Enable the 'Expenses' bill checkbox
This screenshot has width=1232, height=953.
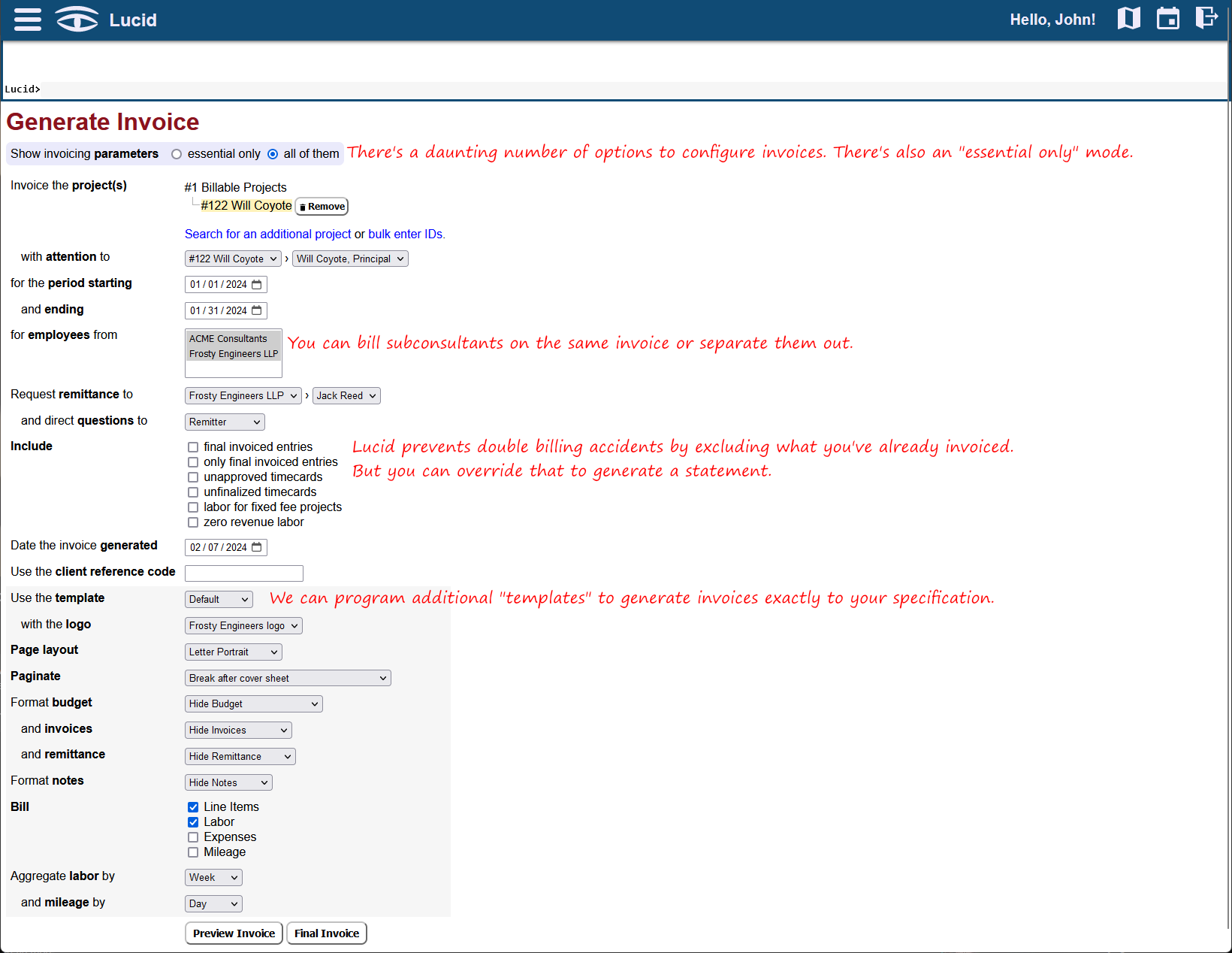(193, 837)
